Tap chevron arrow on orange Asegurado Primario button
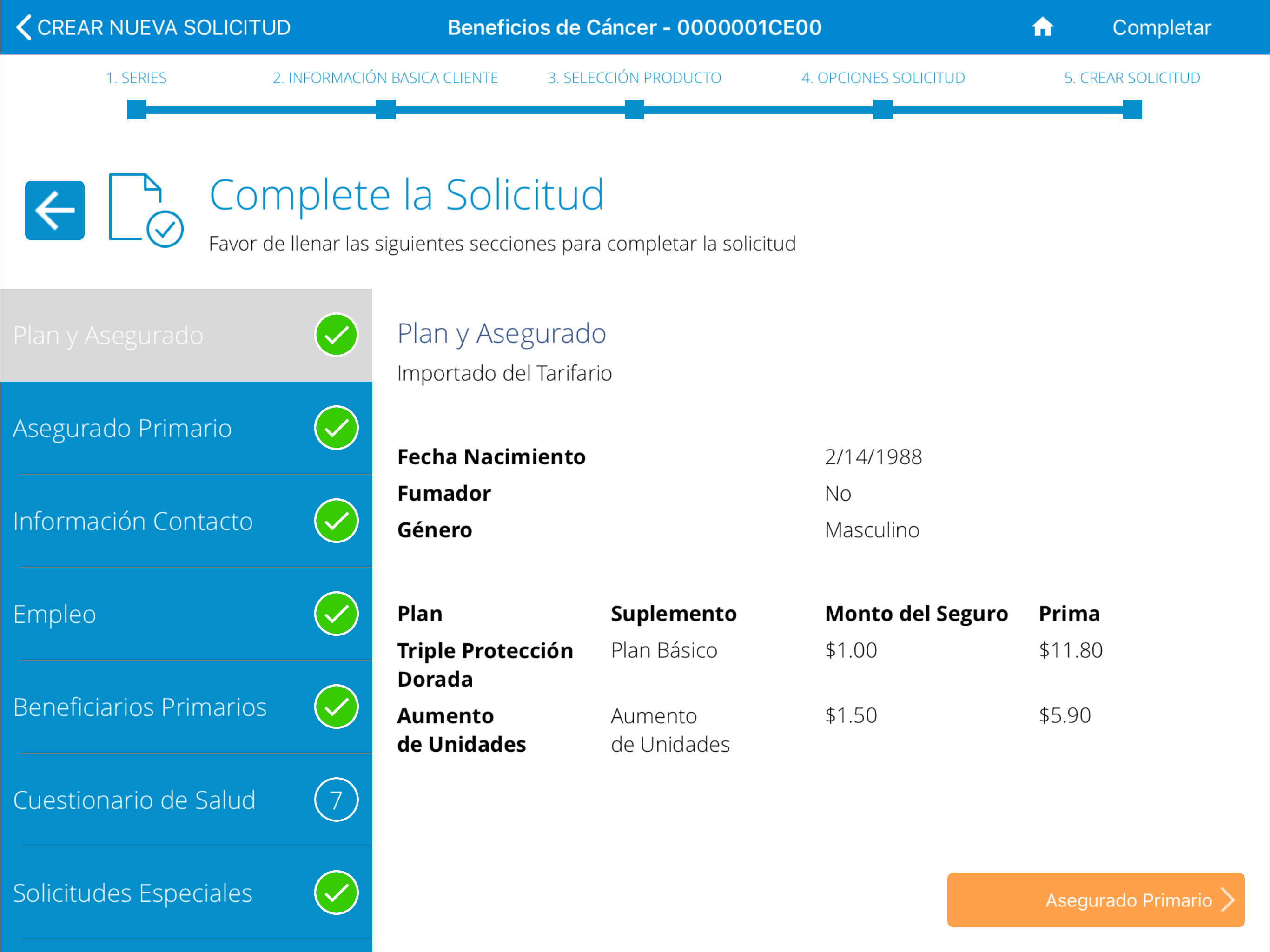The width and height of the screenshot is (1270, 952). pos(1228,900)
